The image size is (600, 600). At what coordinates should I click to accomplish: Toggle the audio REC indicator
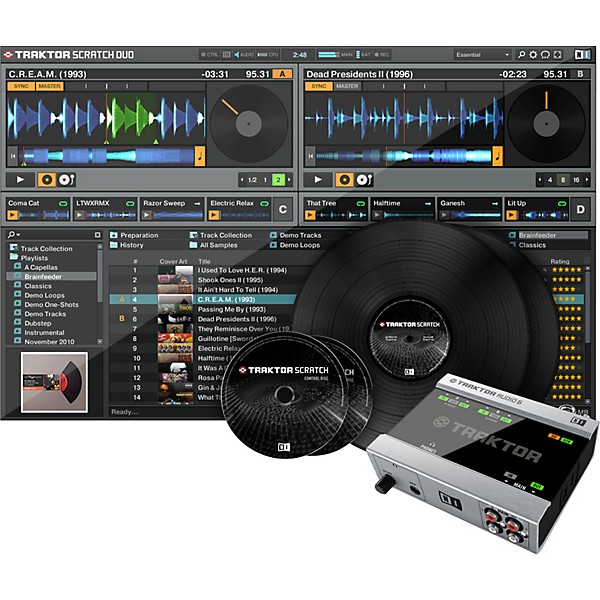(x=382, y=55)
